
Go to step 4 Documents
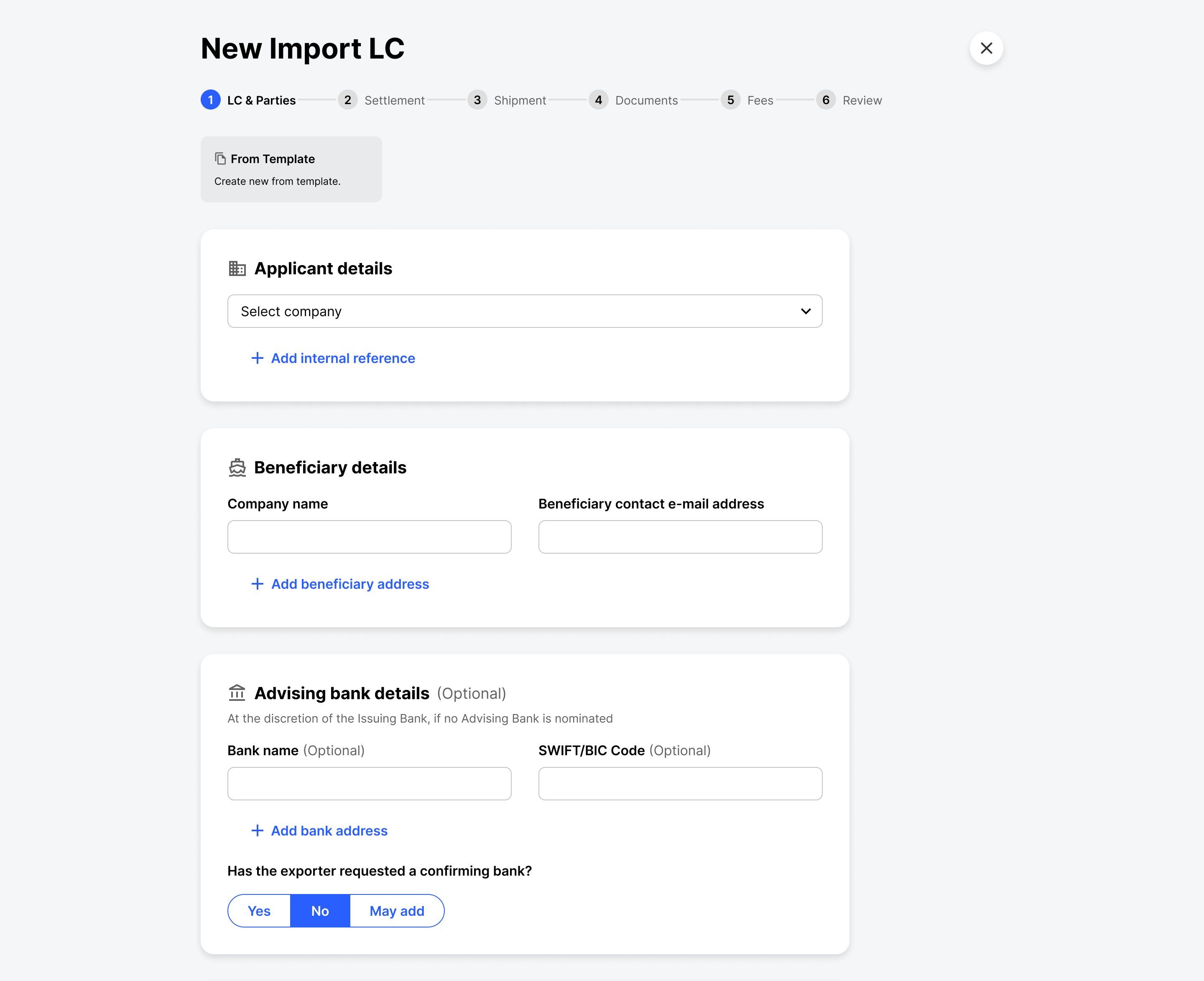pos(633,100)
